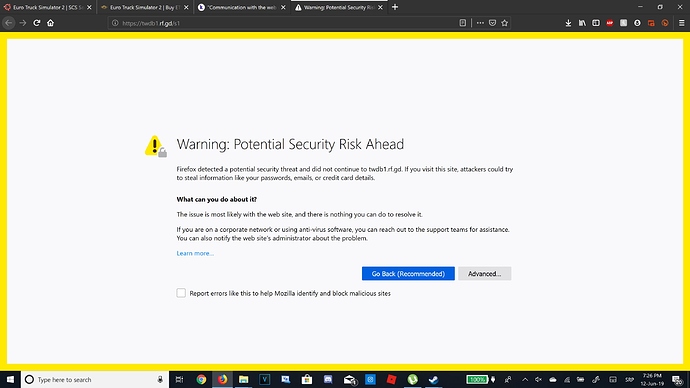Open the Advanced... options

[484, 274]
